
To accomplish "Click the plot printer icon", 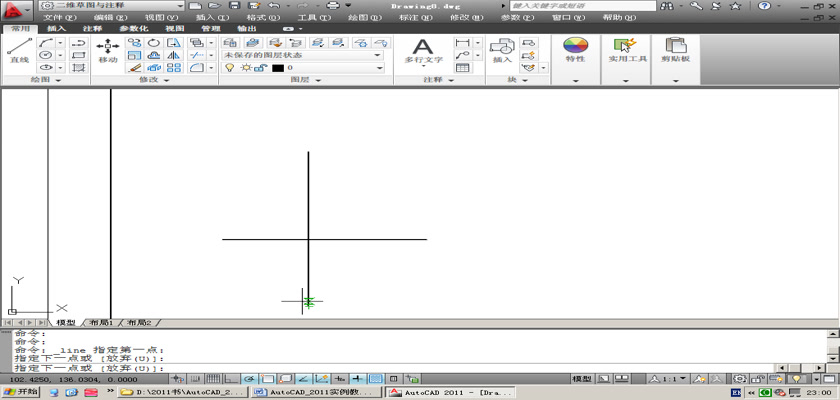I will [333, 5].
